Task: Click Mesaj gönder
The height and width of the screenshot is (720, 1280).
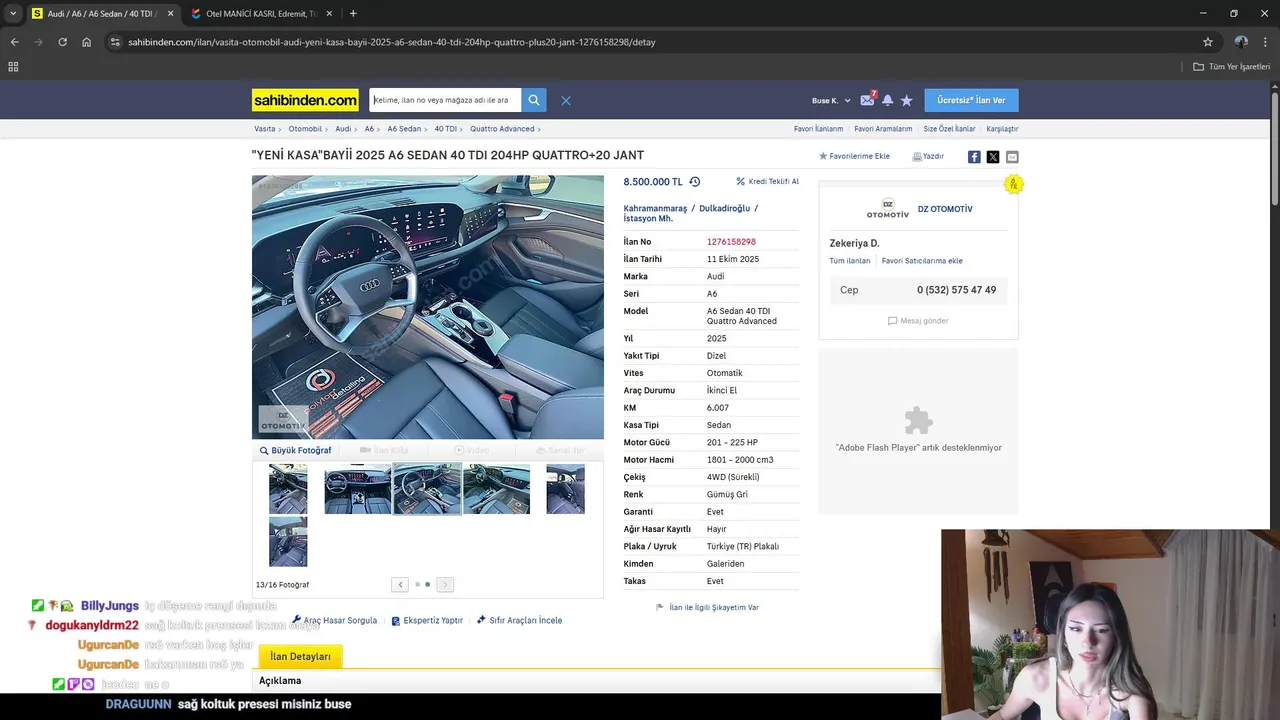Action: pos(918,321)
